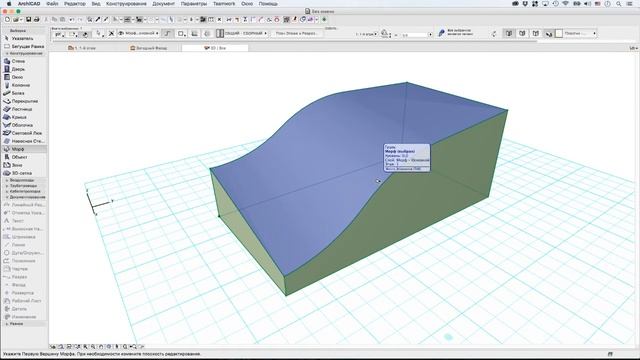Select the Навесная Стена (Curtain Wall) tool
640x360 pixels.
tap(24, 141)
